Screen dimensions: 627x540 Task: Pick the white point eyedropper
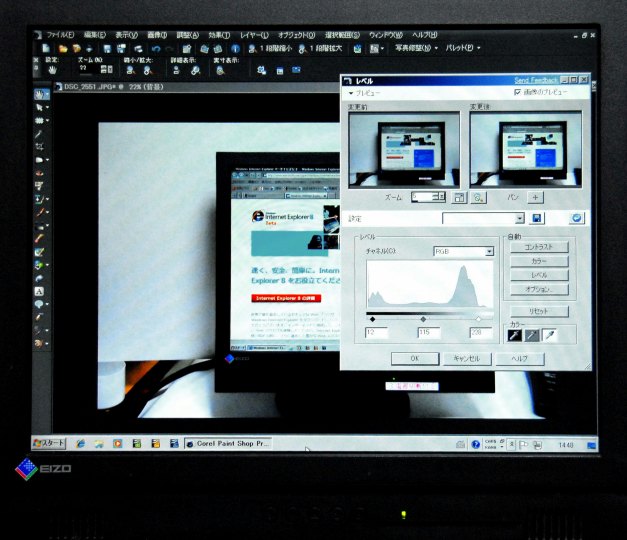click(x=549, y=336)
